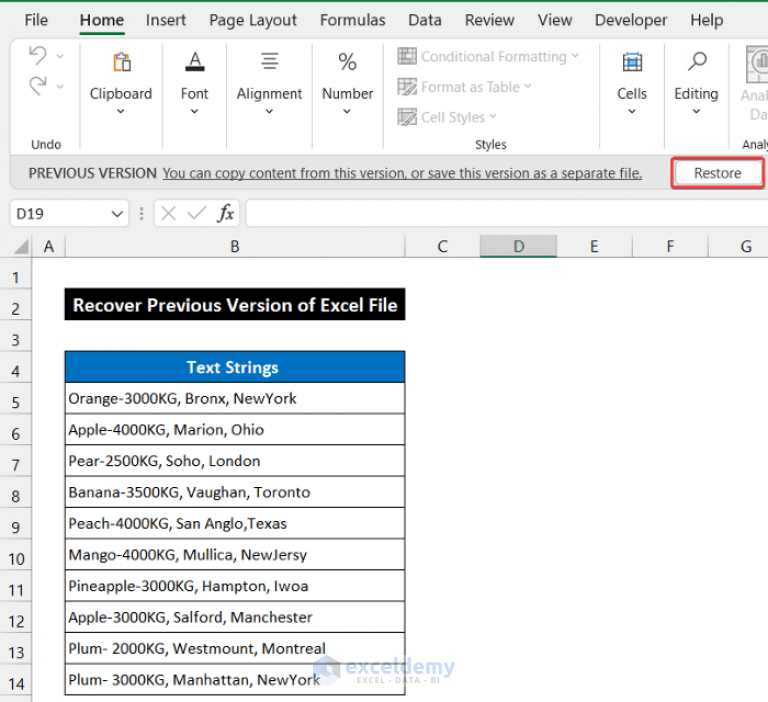Select cell Pineapple-3000KG, Hampton, Iwoa
Viewport: 768px width, 702px height.
tap(235, 586)
